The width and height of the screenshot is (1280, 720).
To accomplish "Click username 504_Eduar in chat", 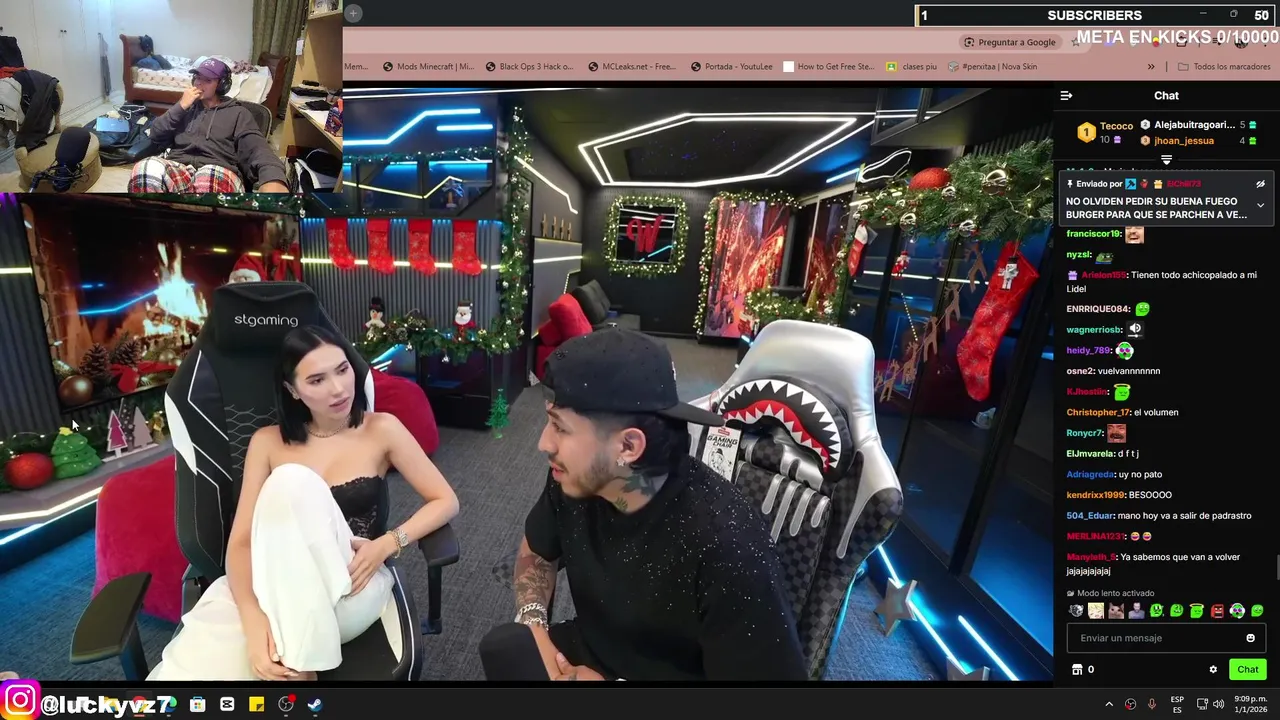I will pos(1089,516).
